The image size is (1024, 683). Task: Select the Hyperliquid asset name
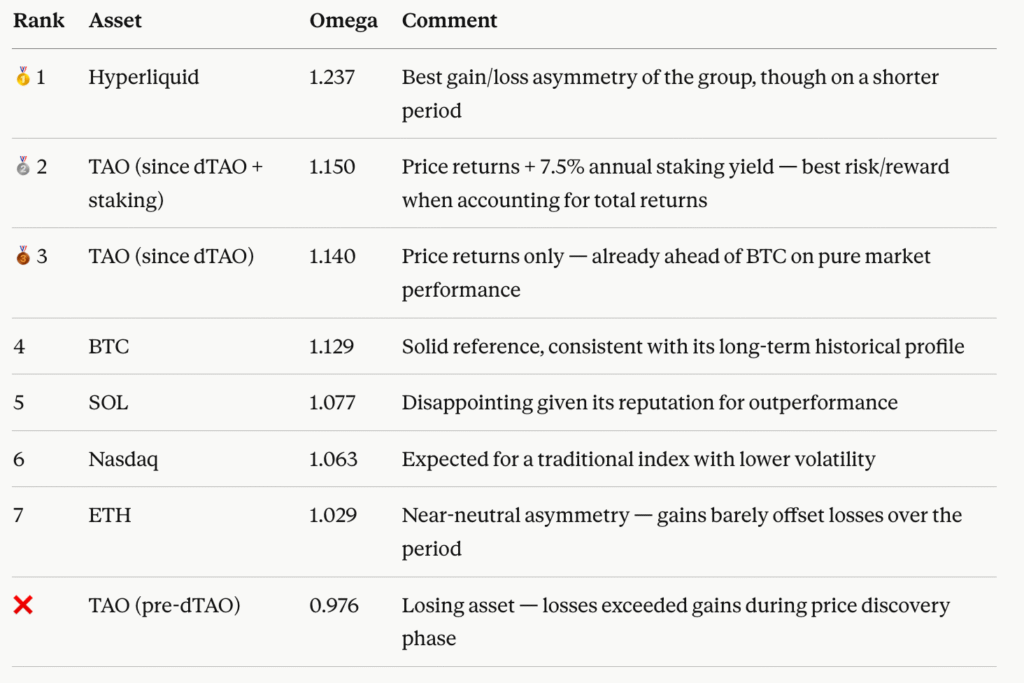pyautogui.click(x=144, y=77)
